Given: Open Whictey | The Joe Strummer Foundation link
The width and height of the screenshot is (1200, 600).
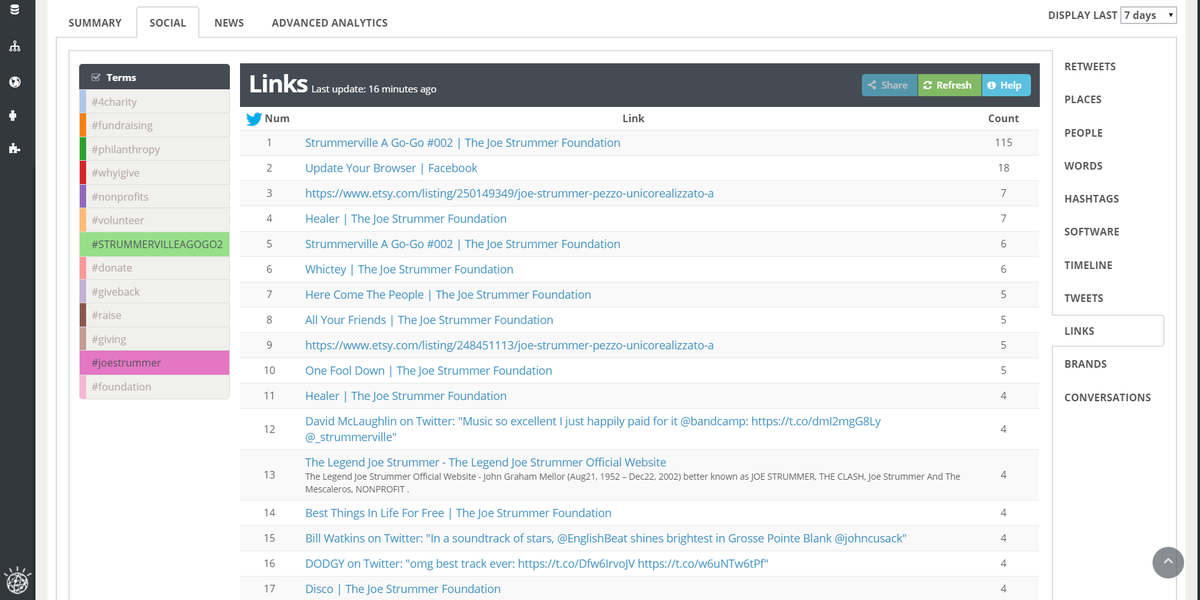Looking at the screenshot, I should coord(409,269).
